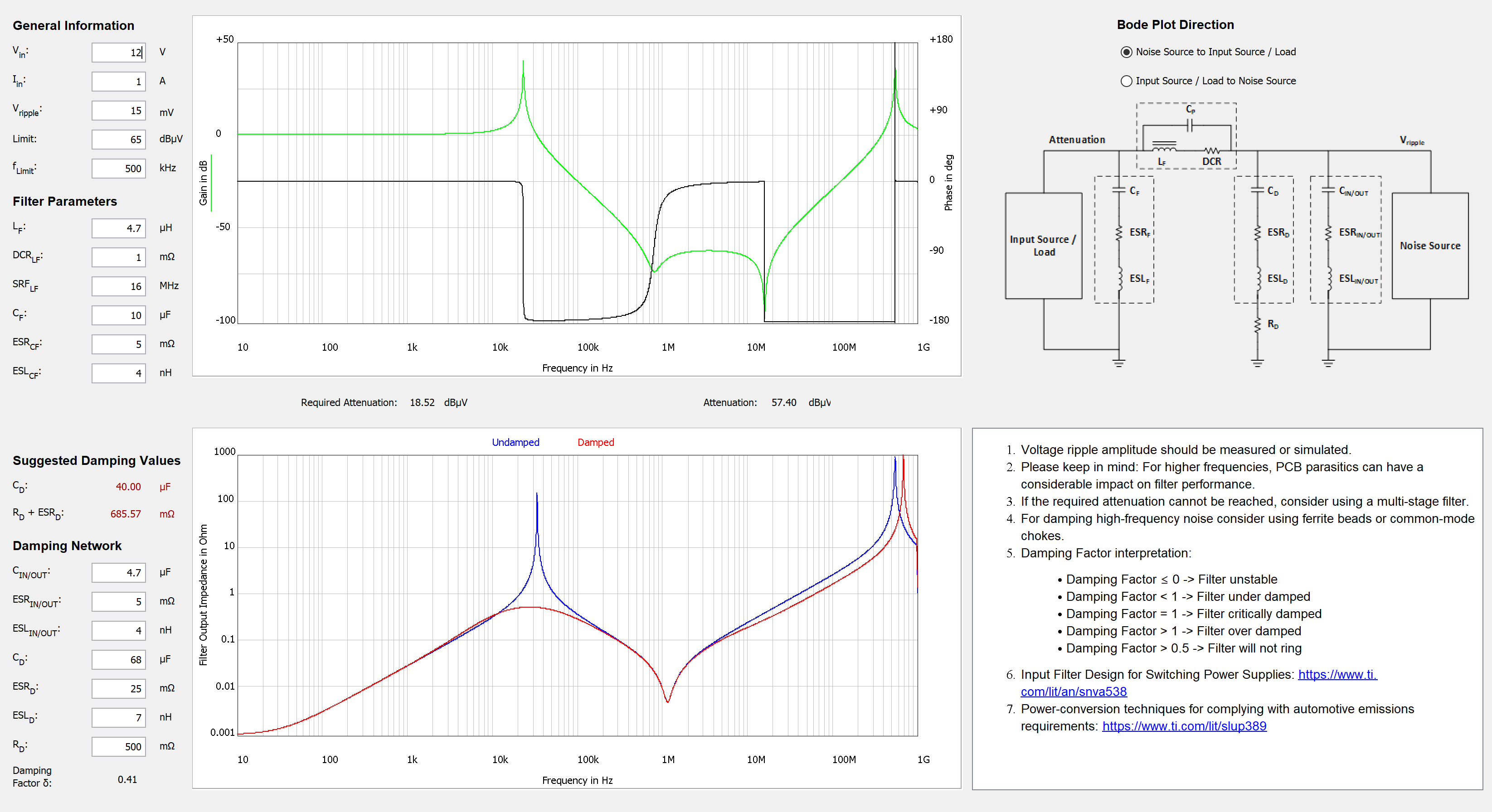Click the CF capacitance input field
The height and width of the screenshot is (812, 1492).
coord(119,315)
